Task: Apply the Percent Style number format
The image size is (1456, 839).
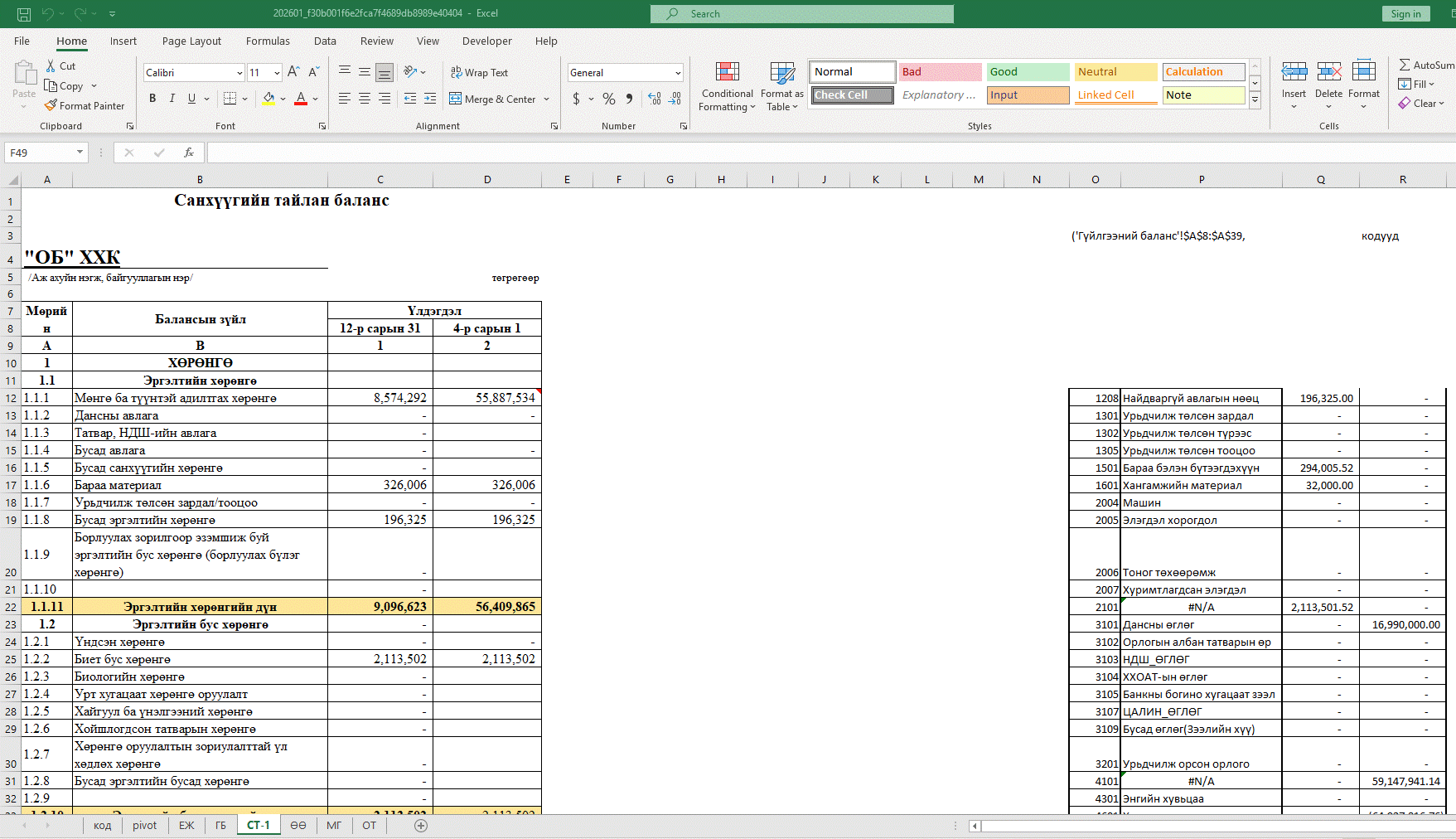Action: coord(609,99)
